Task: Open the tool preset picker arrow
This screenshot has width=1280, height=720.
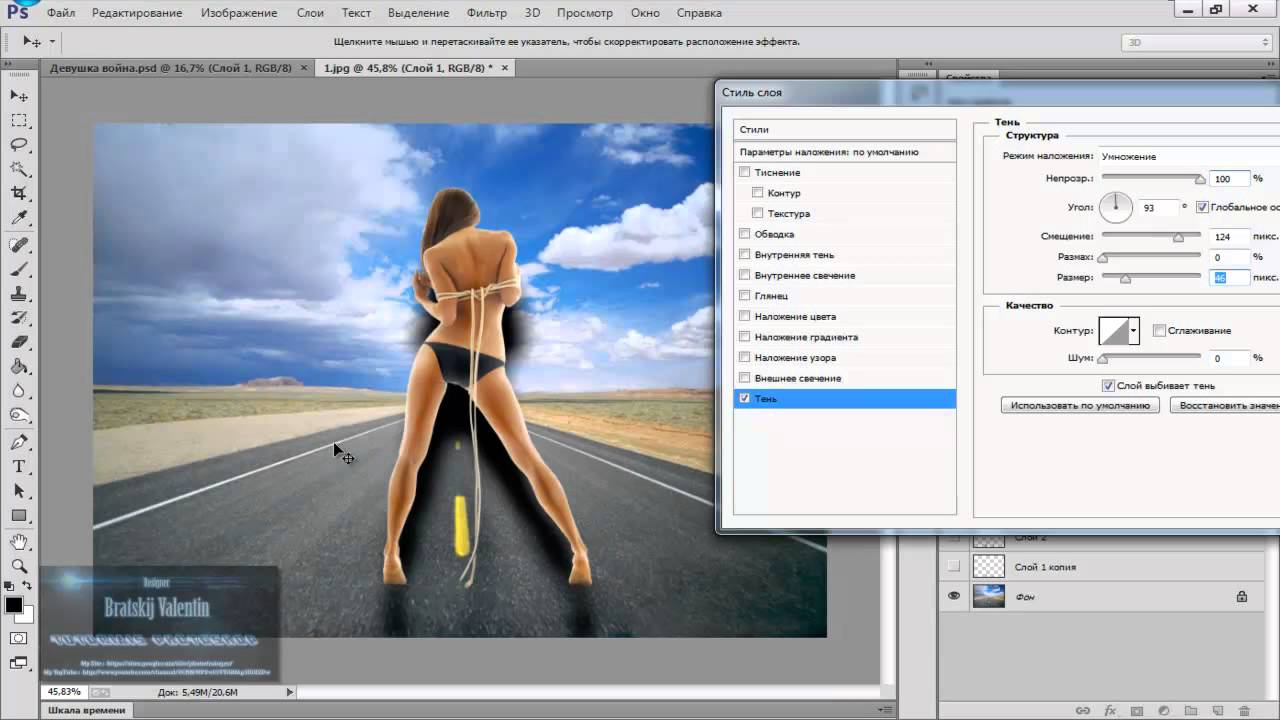Action: coord(51,42)
